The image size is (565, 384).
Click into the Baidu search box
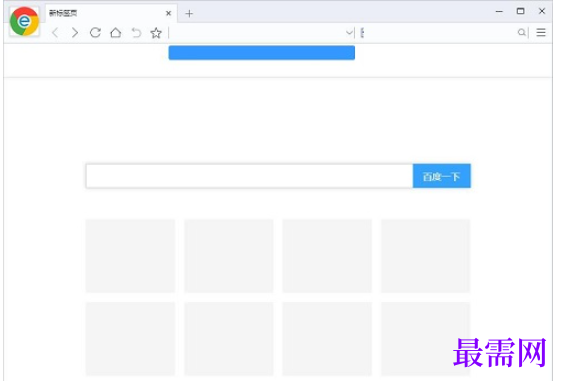249,176
